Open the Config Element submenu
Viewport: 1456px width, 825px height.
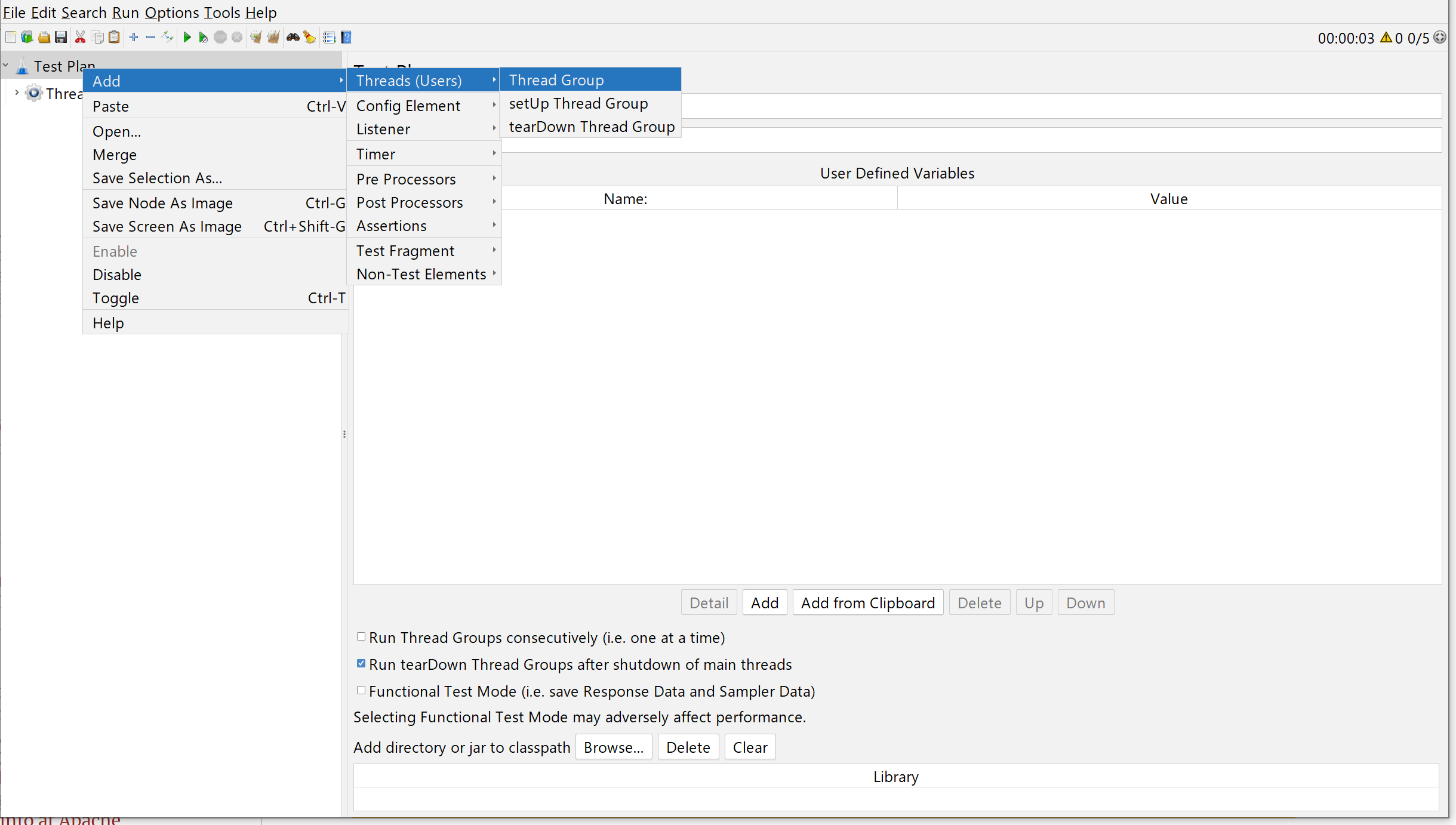(x=424, y=106)
